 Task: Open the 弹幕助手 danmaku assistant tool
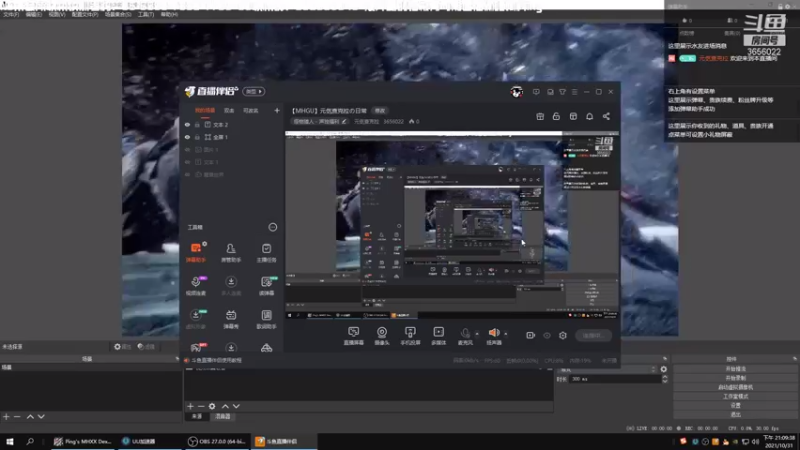point(196,253)
